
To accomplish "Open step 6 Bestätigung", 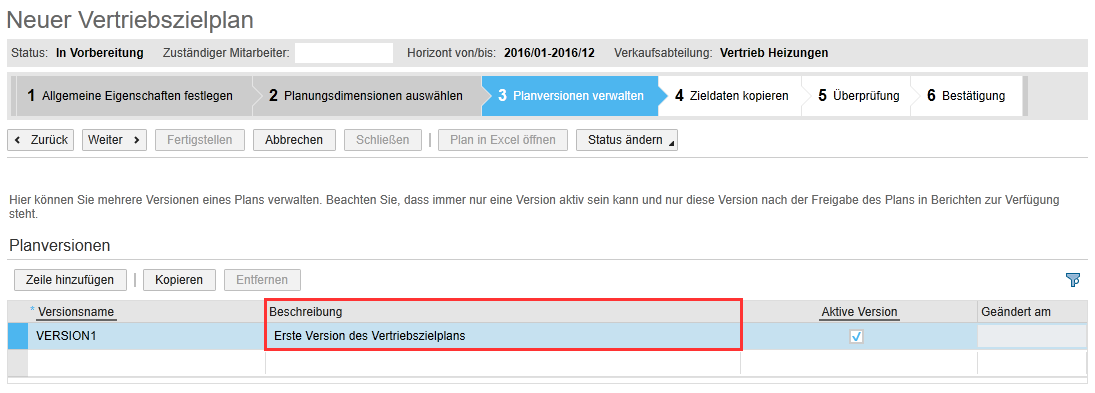I will tap(966, 96).
